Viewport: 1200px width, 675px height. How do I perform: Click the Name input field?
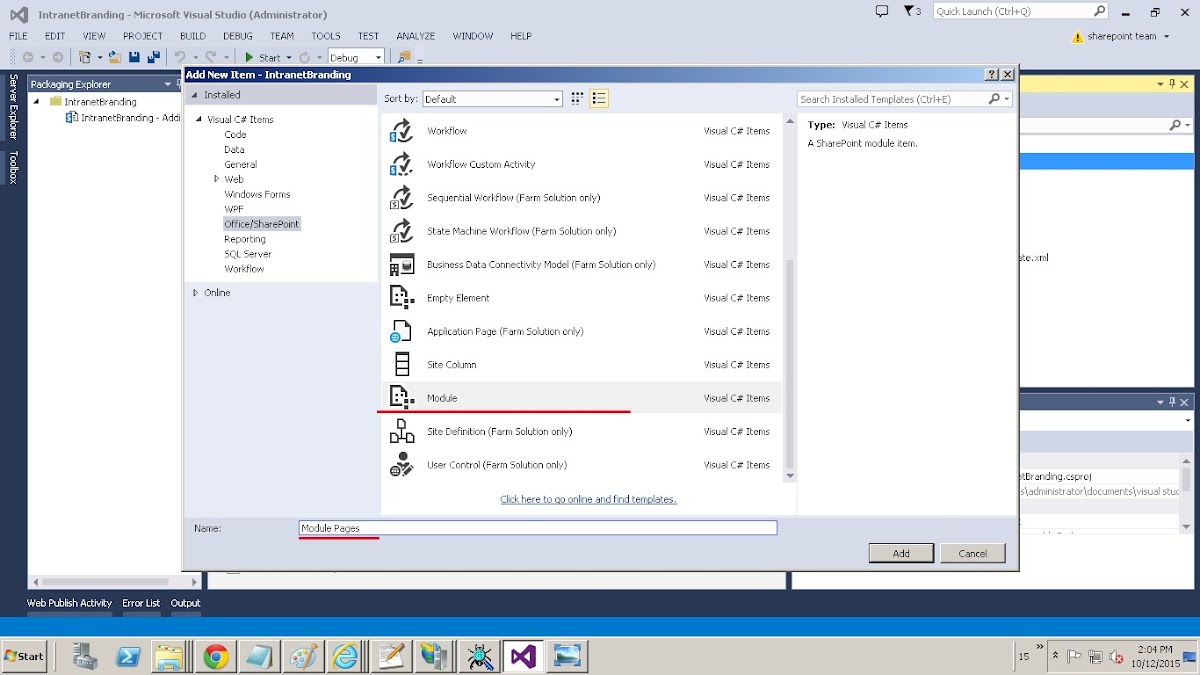tap(538, 528)
